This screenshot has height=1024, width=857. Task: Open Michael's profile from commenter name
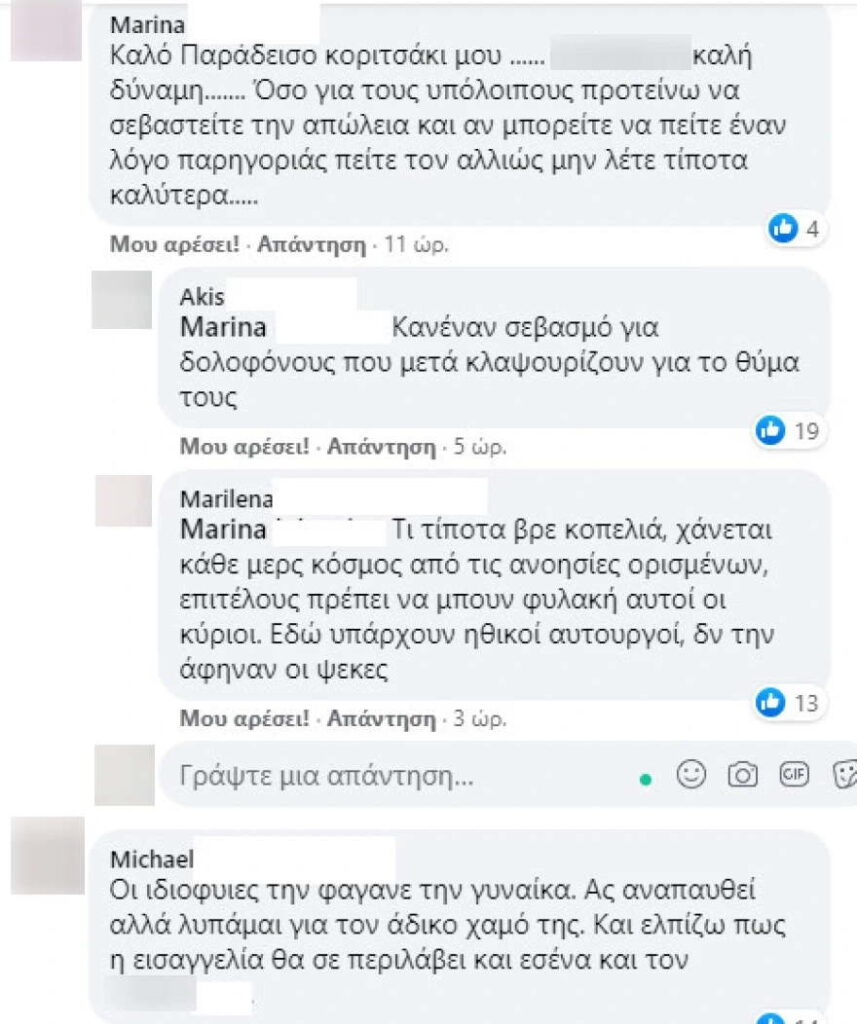point(152,859)
